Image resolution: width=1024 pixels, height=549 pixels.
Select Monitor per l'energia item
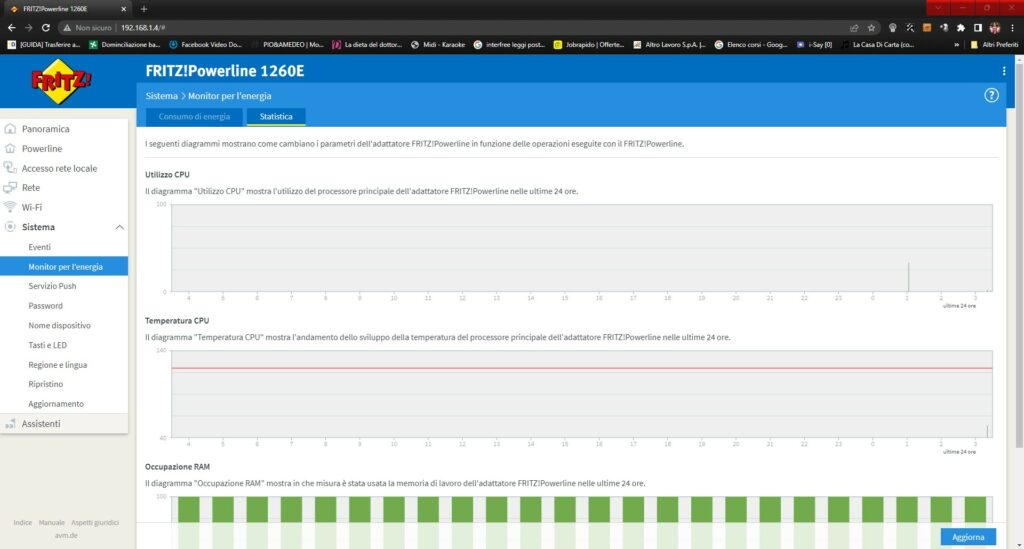pos(64,266)
